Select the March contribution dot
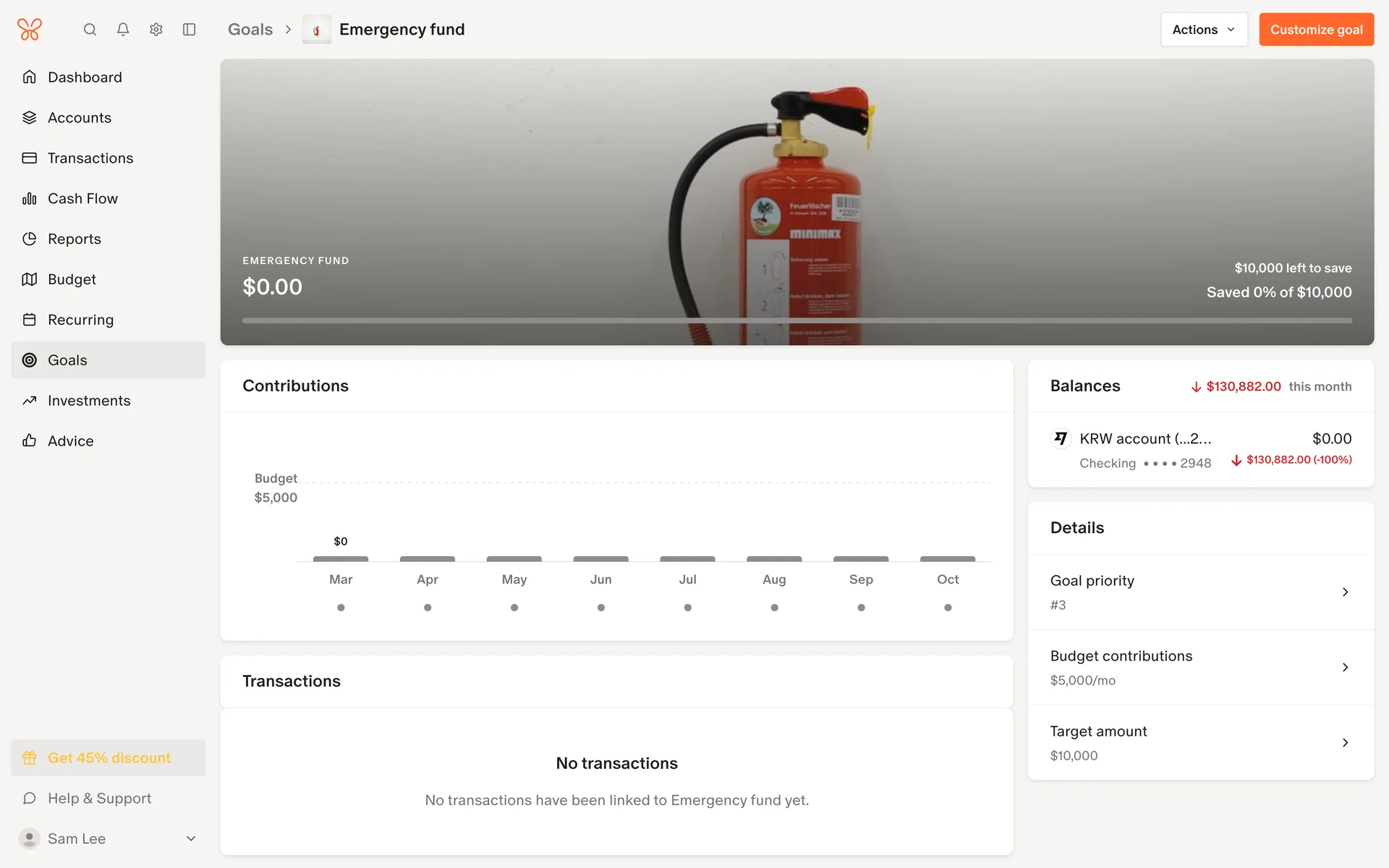Screen dimensions: 1389x868 (x=341, y=608)
